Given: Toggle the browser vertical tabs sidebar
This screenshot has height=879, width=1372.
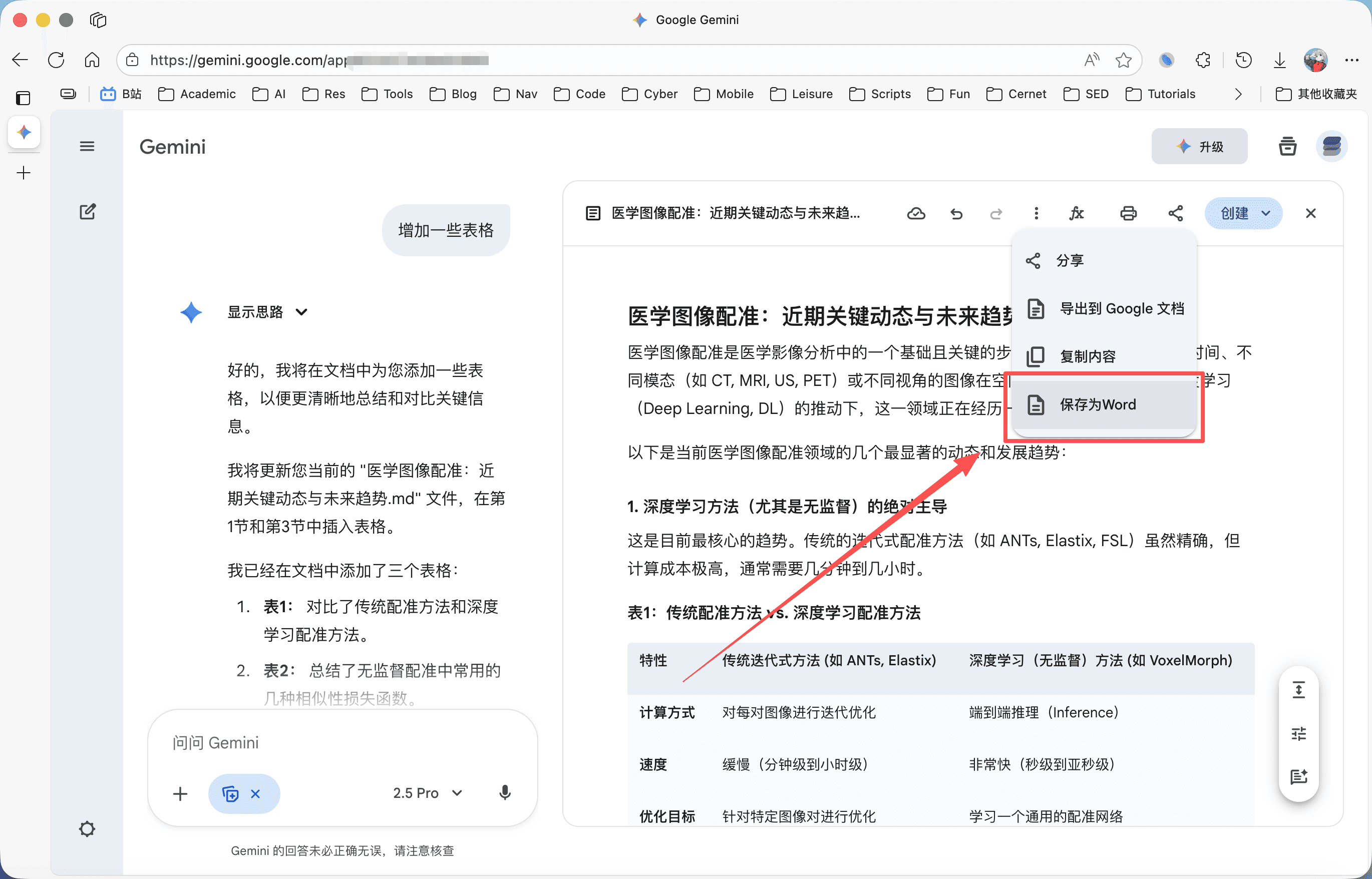Looking at the screenshot, I should [x=23, y=98].
